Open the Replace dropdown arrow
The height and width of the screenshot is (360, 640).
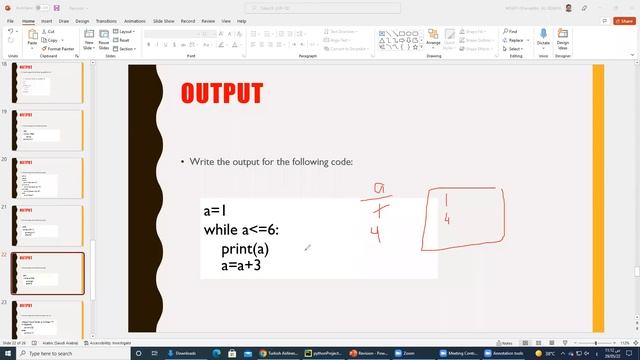(x=528, y=40)
